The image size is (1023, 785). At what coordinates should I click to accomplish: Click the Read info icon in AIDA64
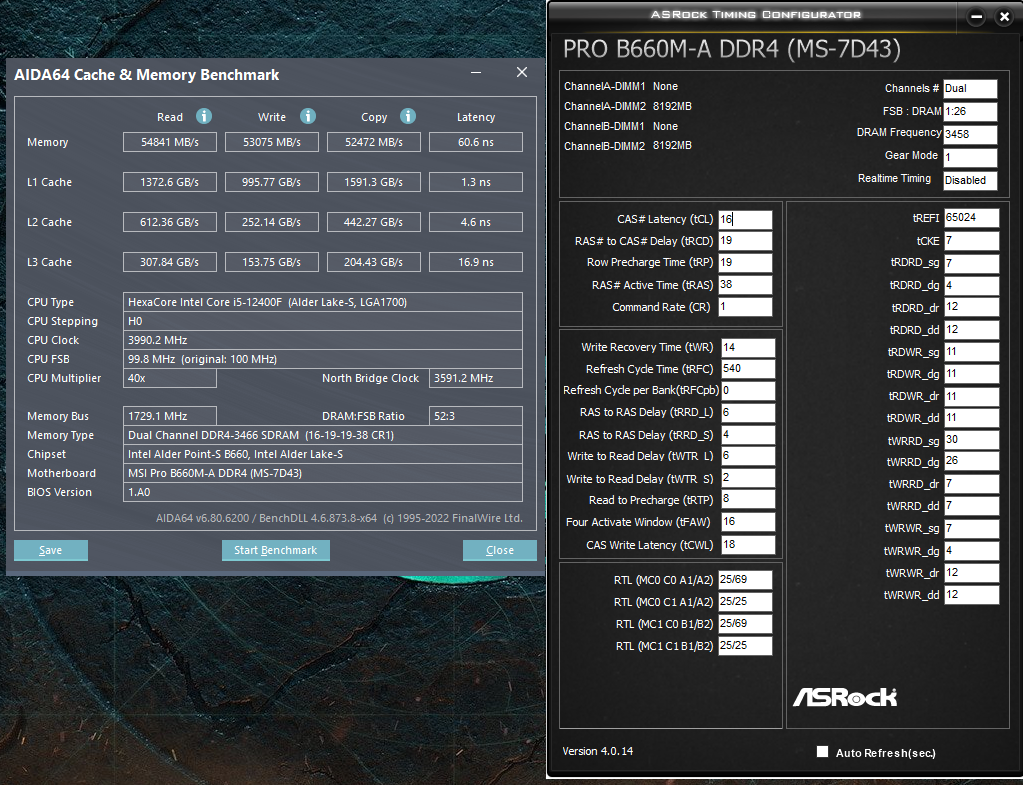[204, 116]
